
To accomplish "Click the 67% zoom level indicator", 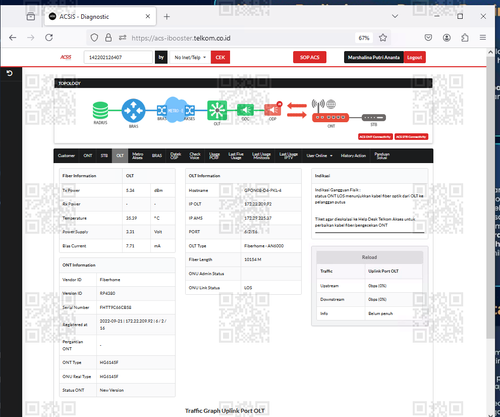I will point(364,38).
